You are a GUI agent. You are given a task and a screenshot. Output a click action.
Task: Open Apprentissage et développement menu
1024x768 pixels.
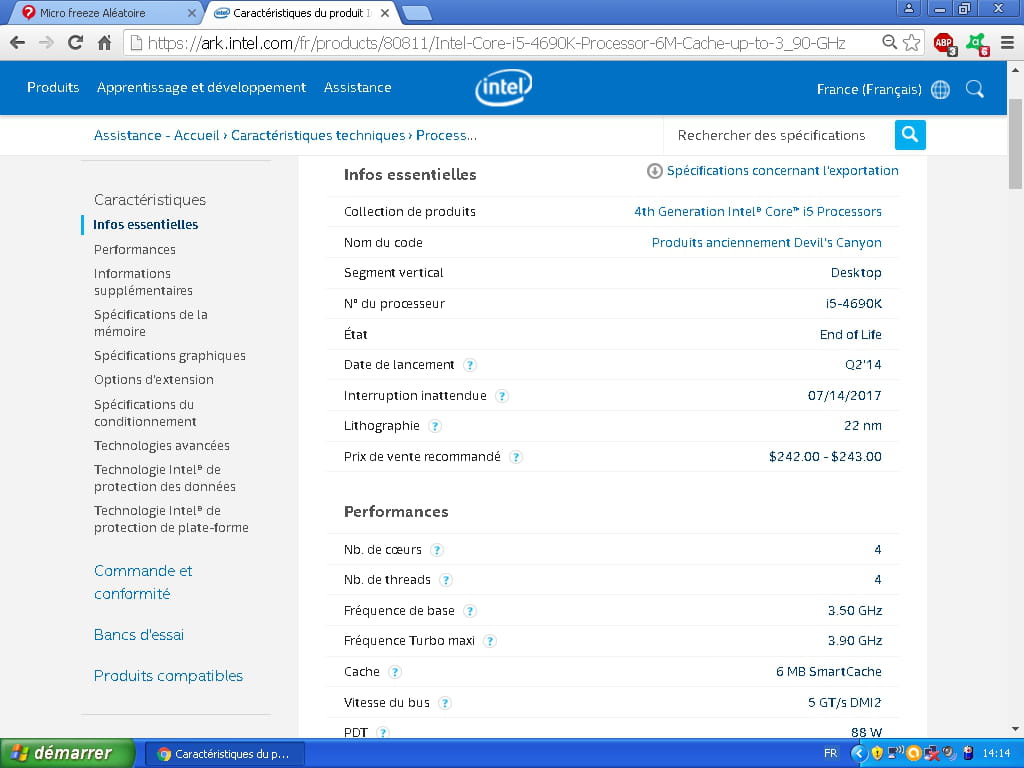point(201,88)
